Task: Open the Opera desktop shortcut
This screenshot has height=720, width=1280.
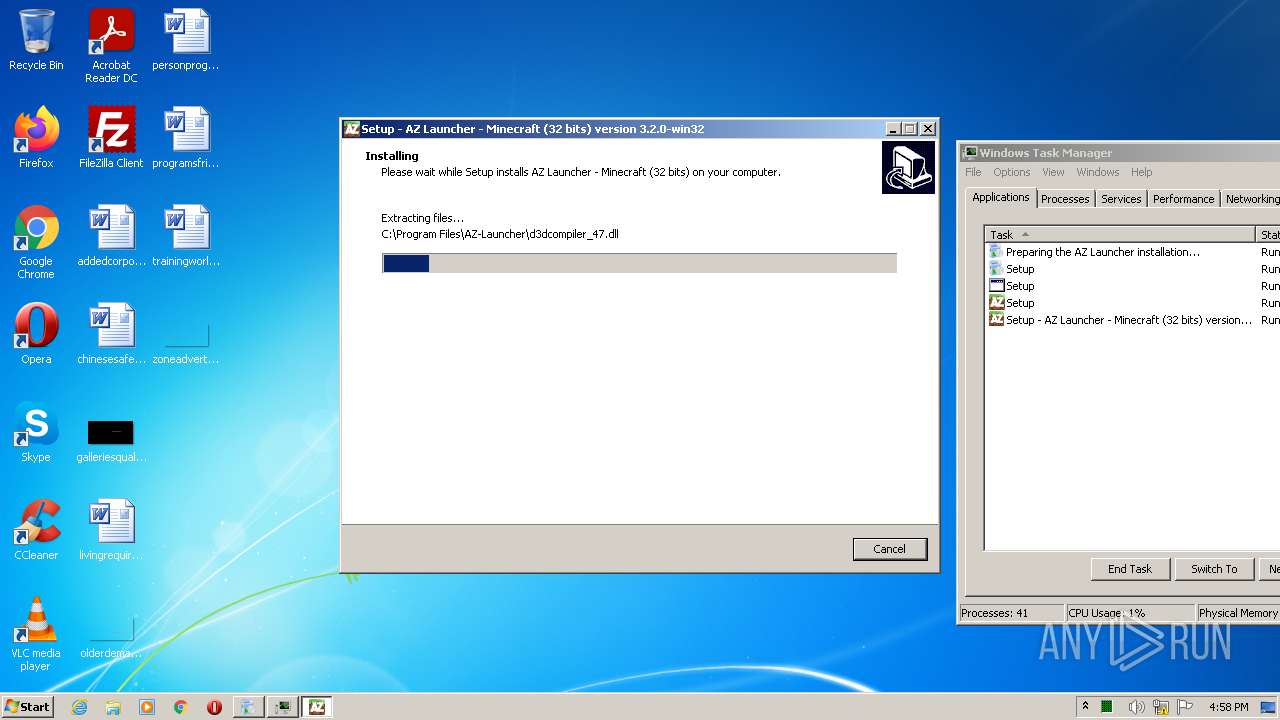Action: 36,334
